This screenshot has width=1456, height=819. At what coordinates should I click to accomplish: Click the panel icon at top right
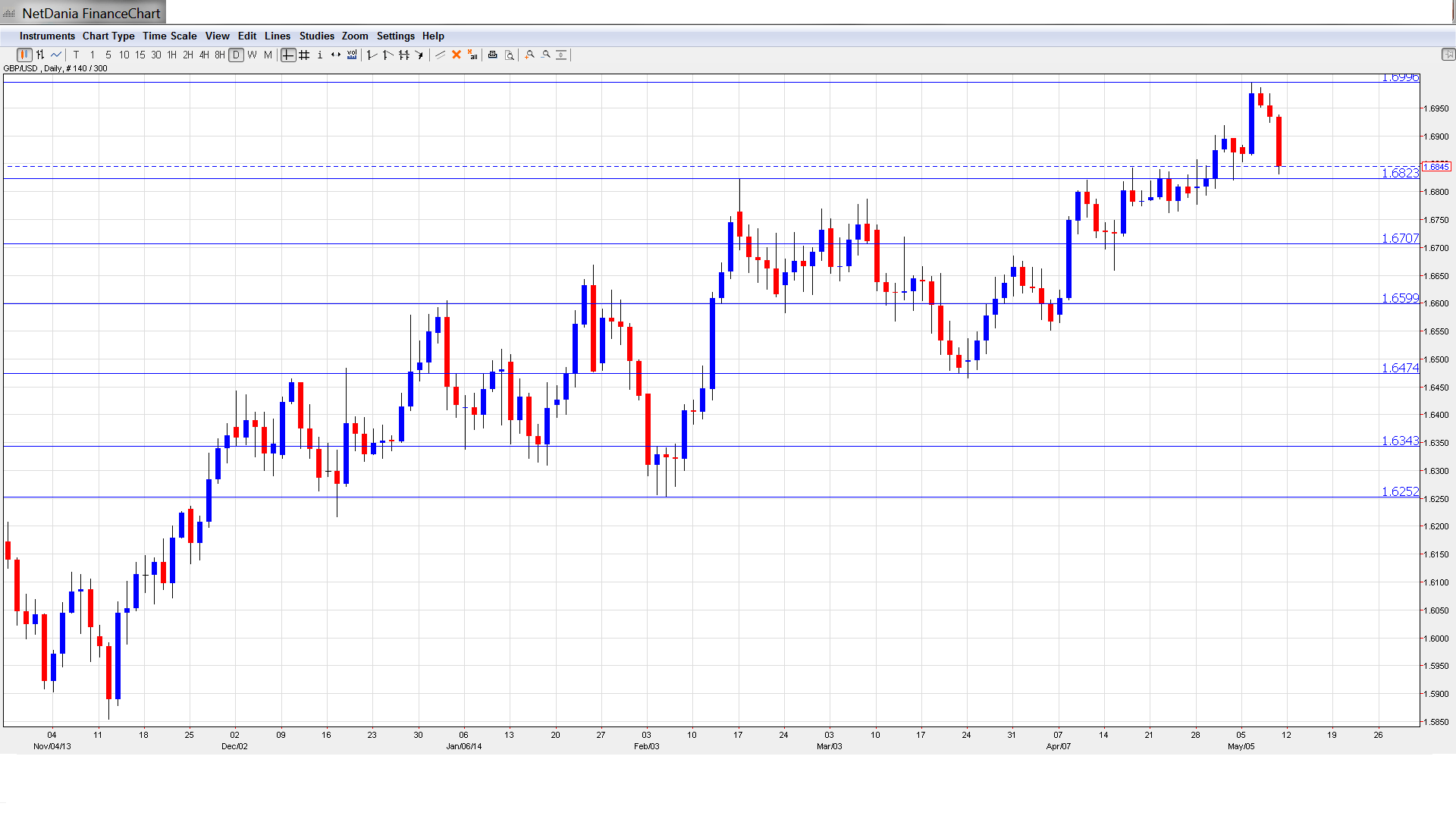(1448, 55)
